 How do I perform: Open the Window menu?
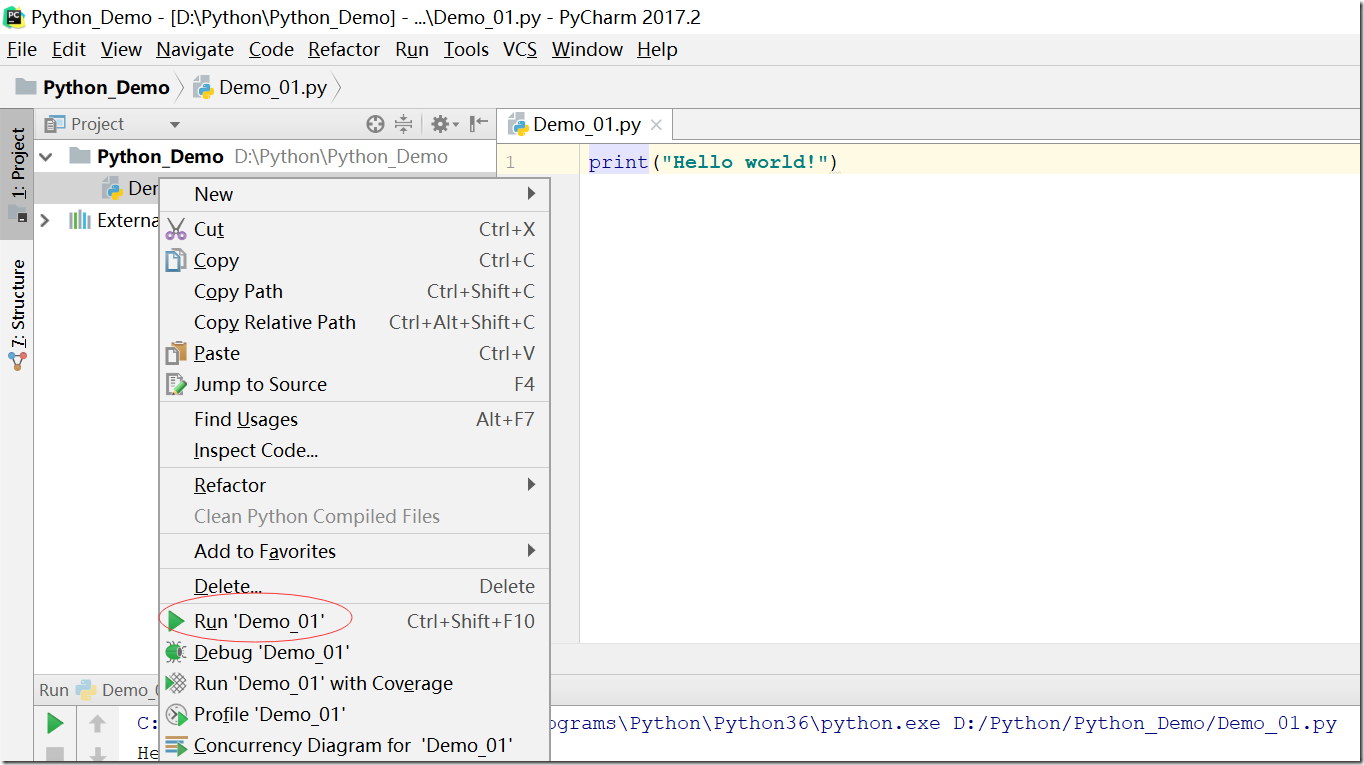coord(587,49)
